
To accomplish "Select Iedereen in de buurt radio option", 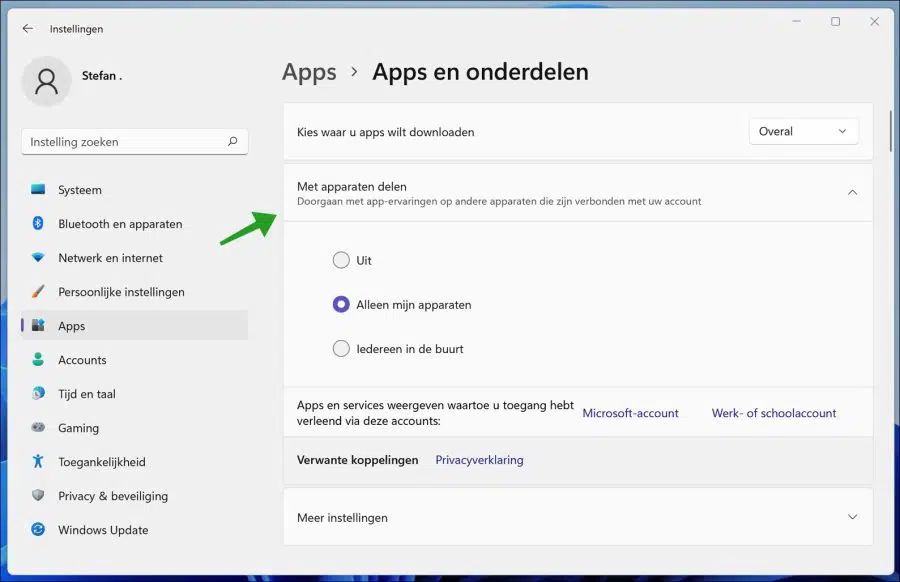I will tap(341, 348).
